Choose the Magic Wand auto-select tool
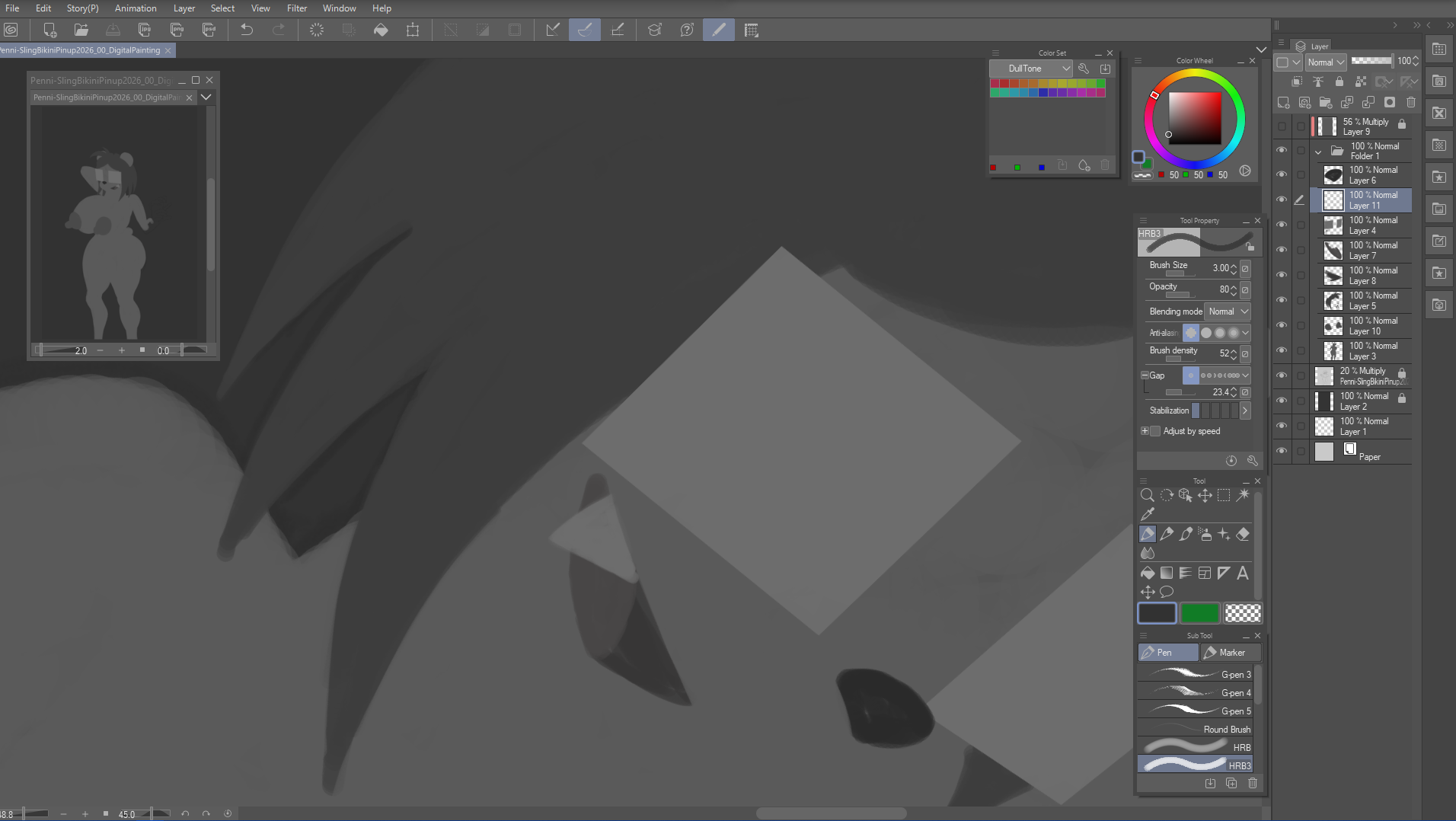Image resolution: width=1456 pixels, height=821 pixels. [x=1243, y=495]
